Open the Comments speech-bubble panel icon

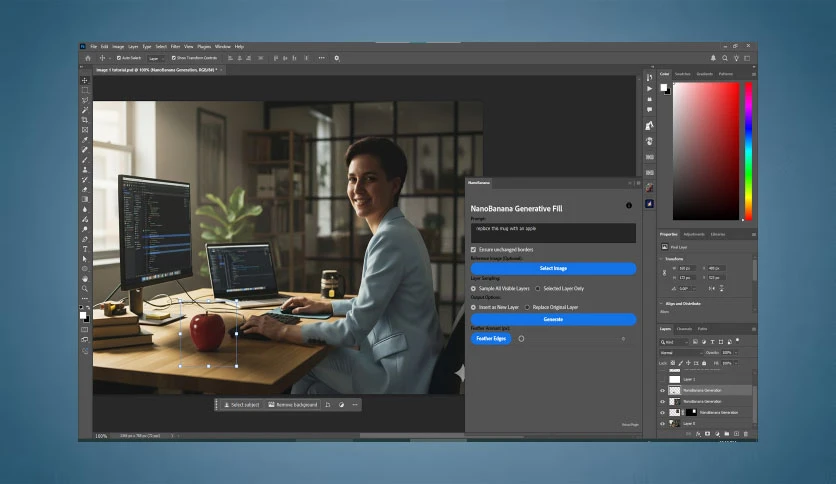click(649, 109)
